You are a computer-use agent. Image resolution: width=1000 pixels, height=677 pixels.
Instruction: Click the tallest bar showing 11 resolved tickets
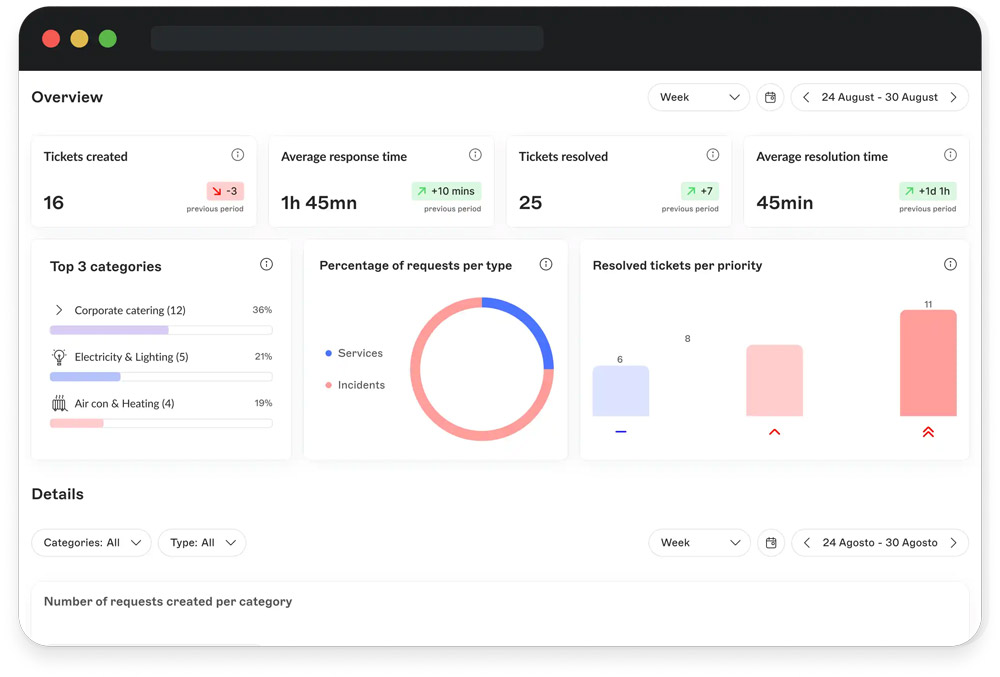click(x=928, y=363)
